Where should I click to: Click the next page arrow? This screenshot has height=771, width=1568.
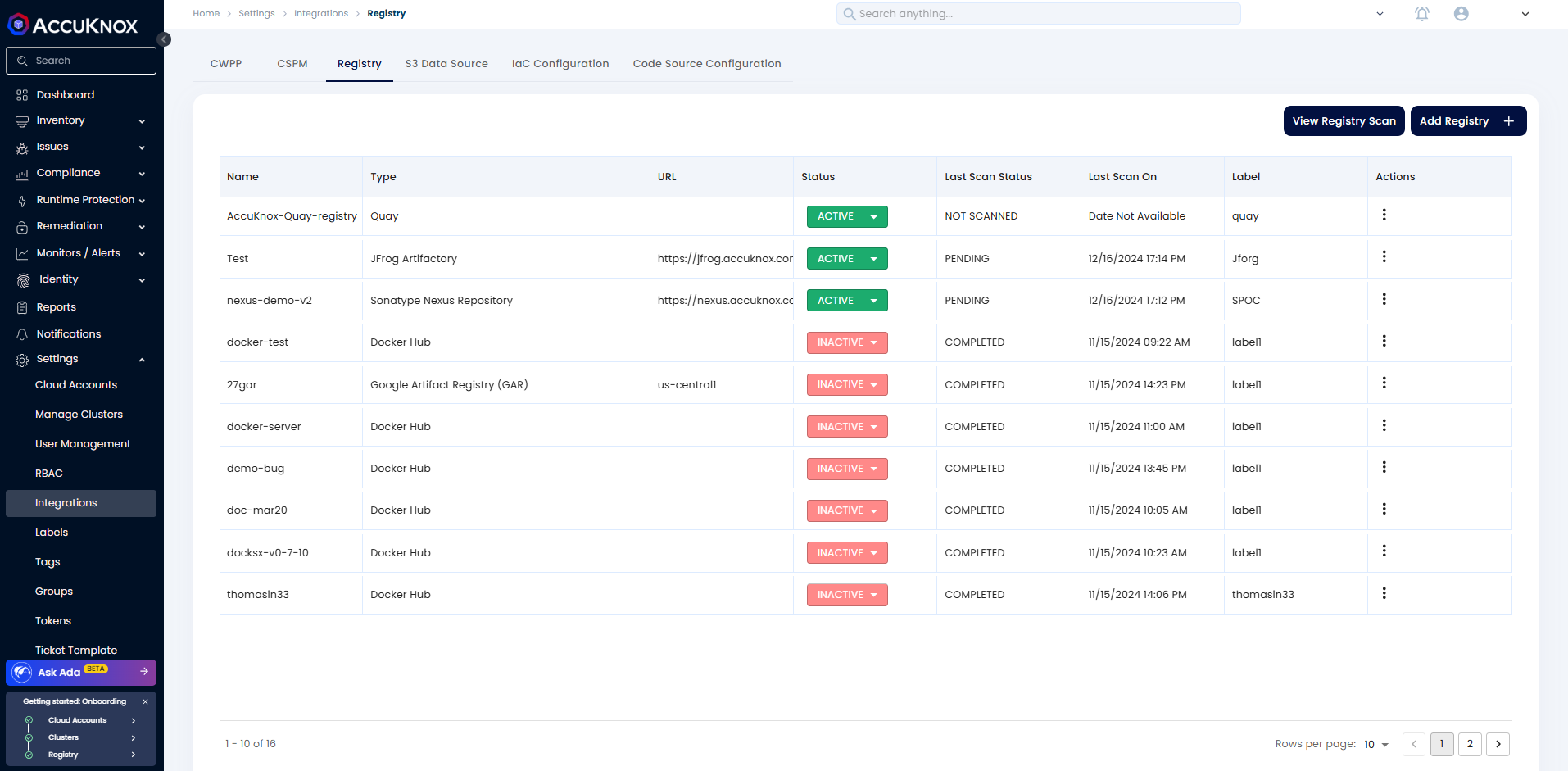[1498, 744]
